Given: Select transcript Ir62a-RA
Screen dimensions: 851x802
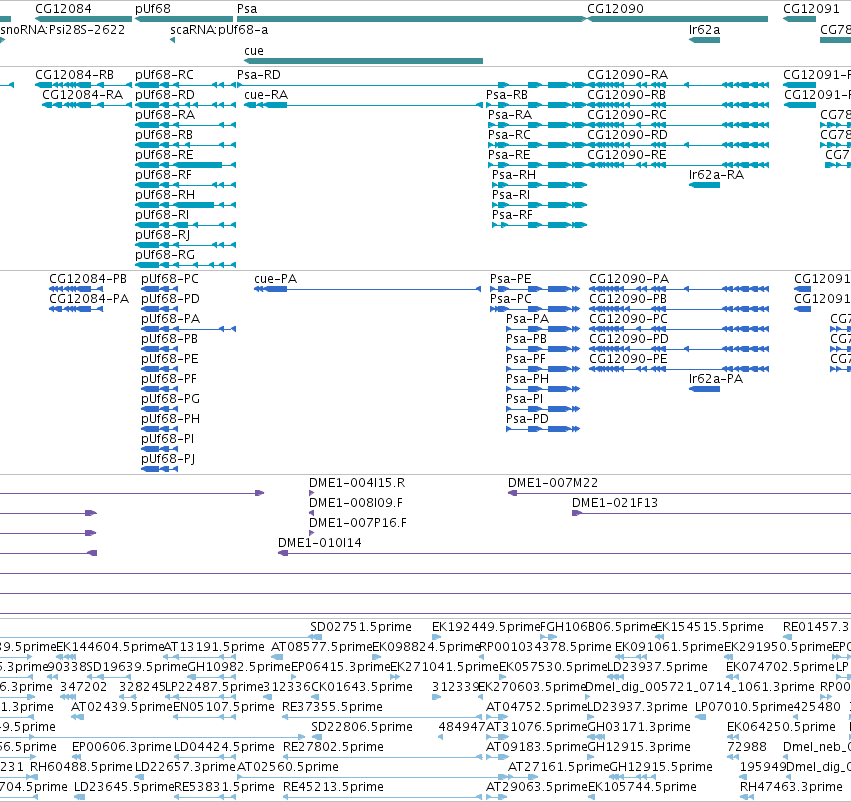Looking at the screenshot, I should pyautogui.click(x=704, y=185).
